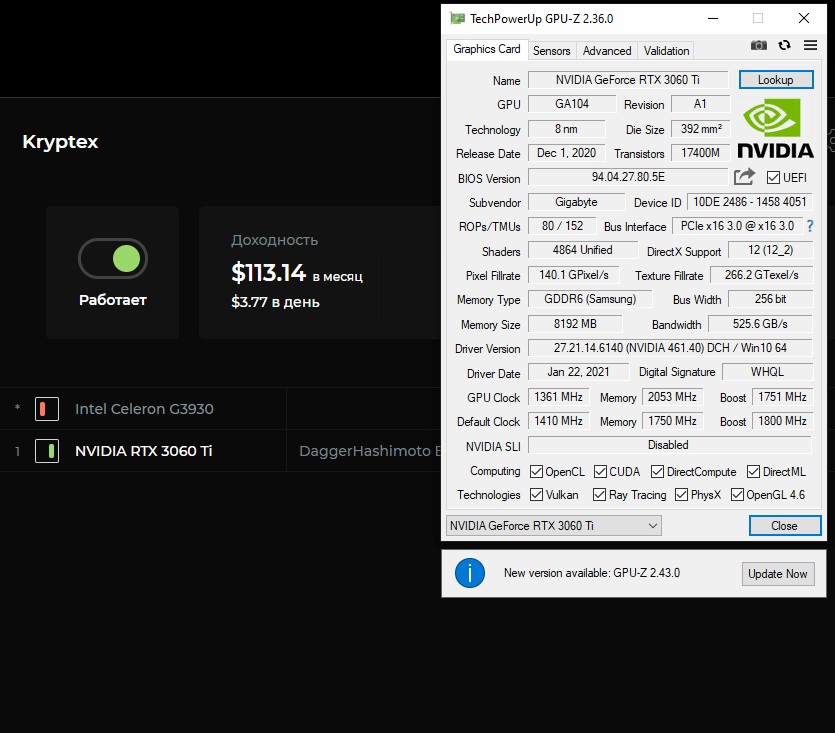
Task: Click the Update Now button
Action: coord(777,574)
